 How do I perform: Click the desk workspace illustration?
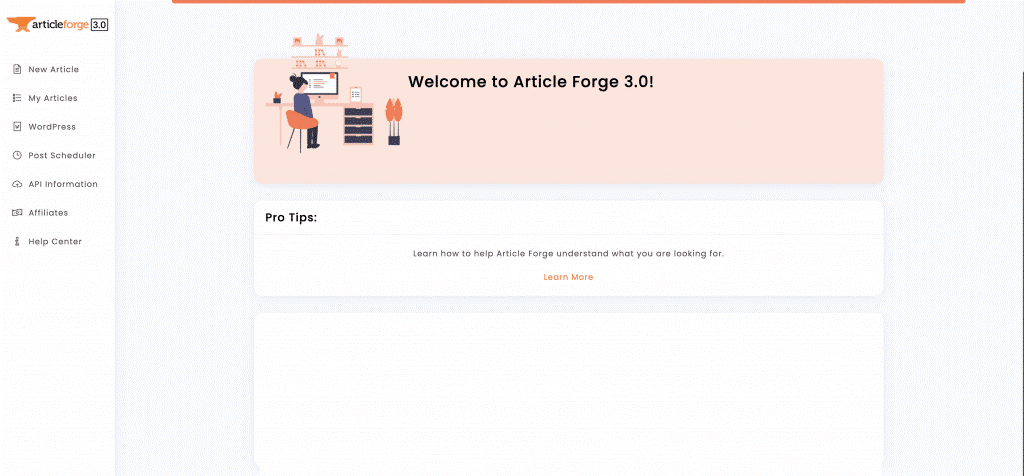[x=334, y=92]
